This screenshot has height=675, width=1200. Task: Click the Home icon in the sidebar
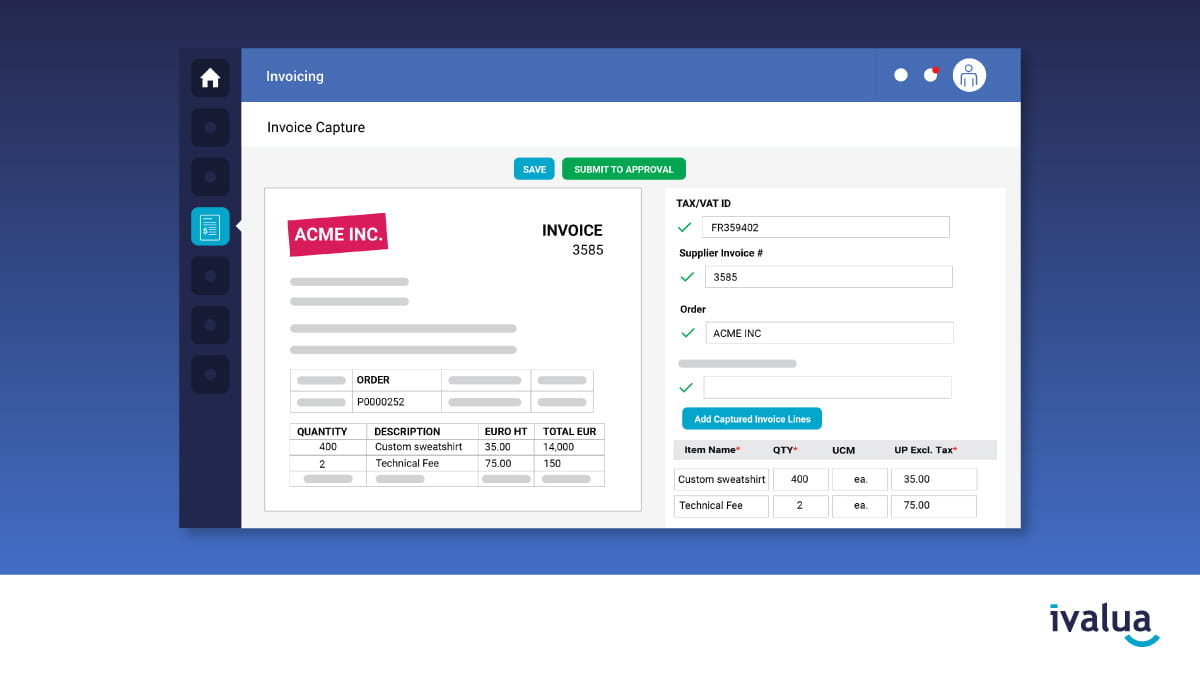coord(210,77)
